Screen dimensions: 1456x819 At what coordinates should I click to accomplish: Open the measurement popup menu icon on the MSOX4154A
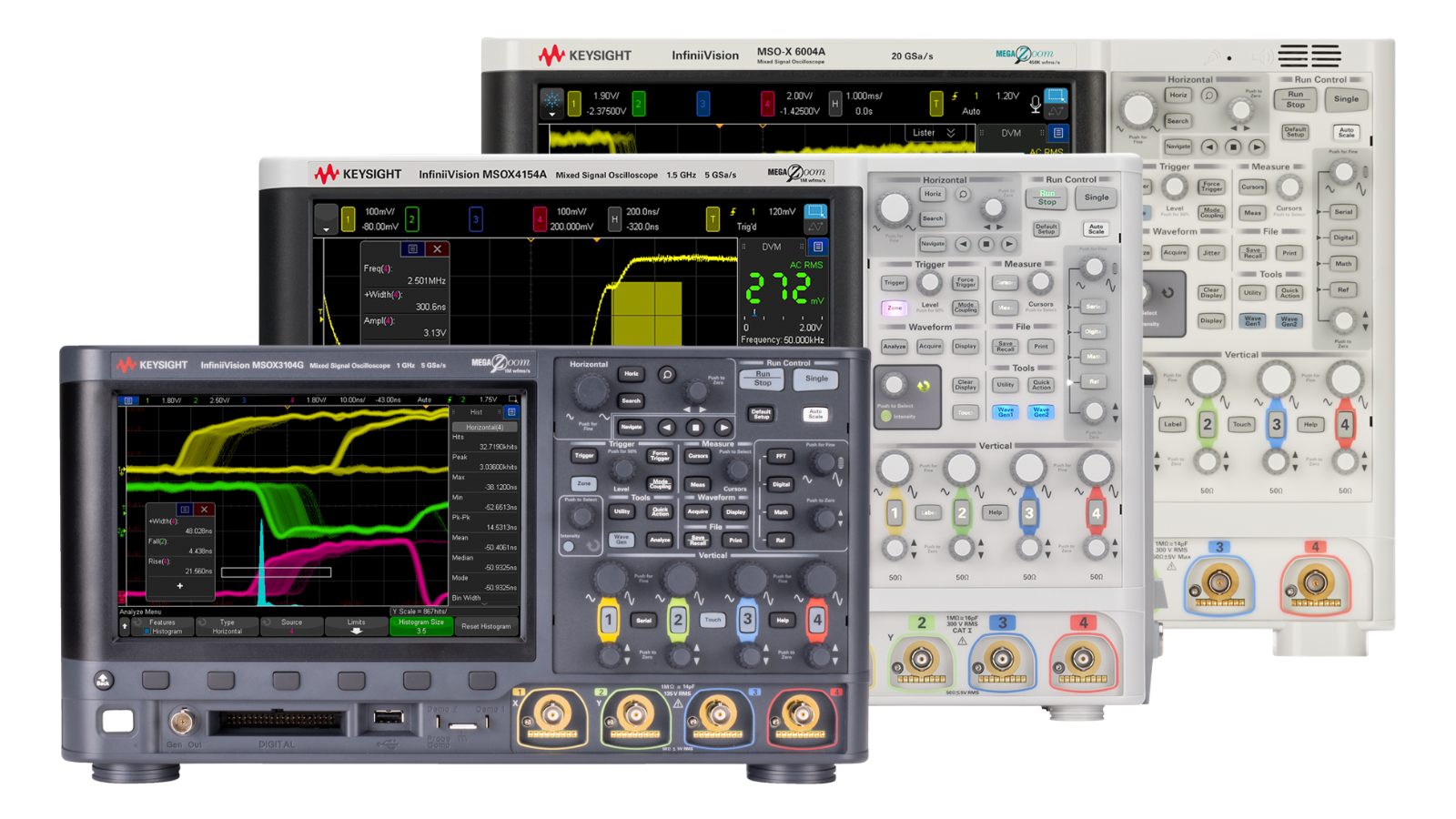click(x=413, y=249)
